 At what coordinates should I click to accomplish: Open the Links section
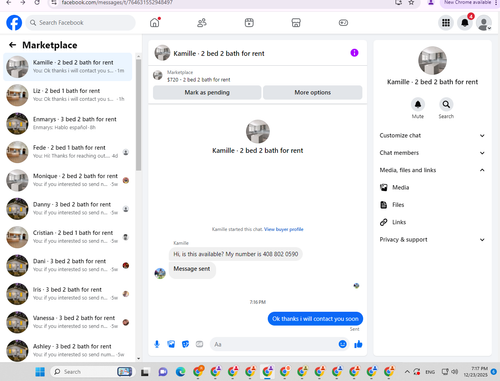432,222
